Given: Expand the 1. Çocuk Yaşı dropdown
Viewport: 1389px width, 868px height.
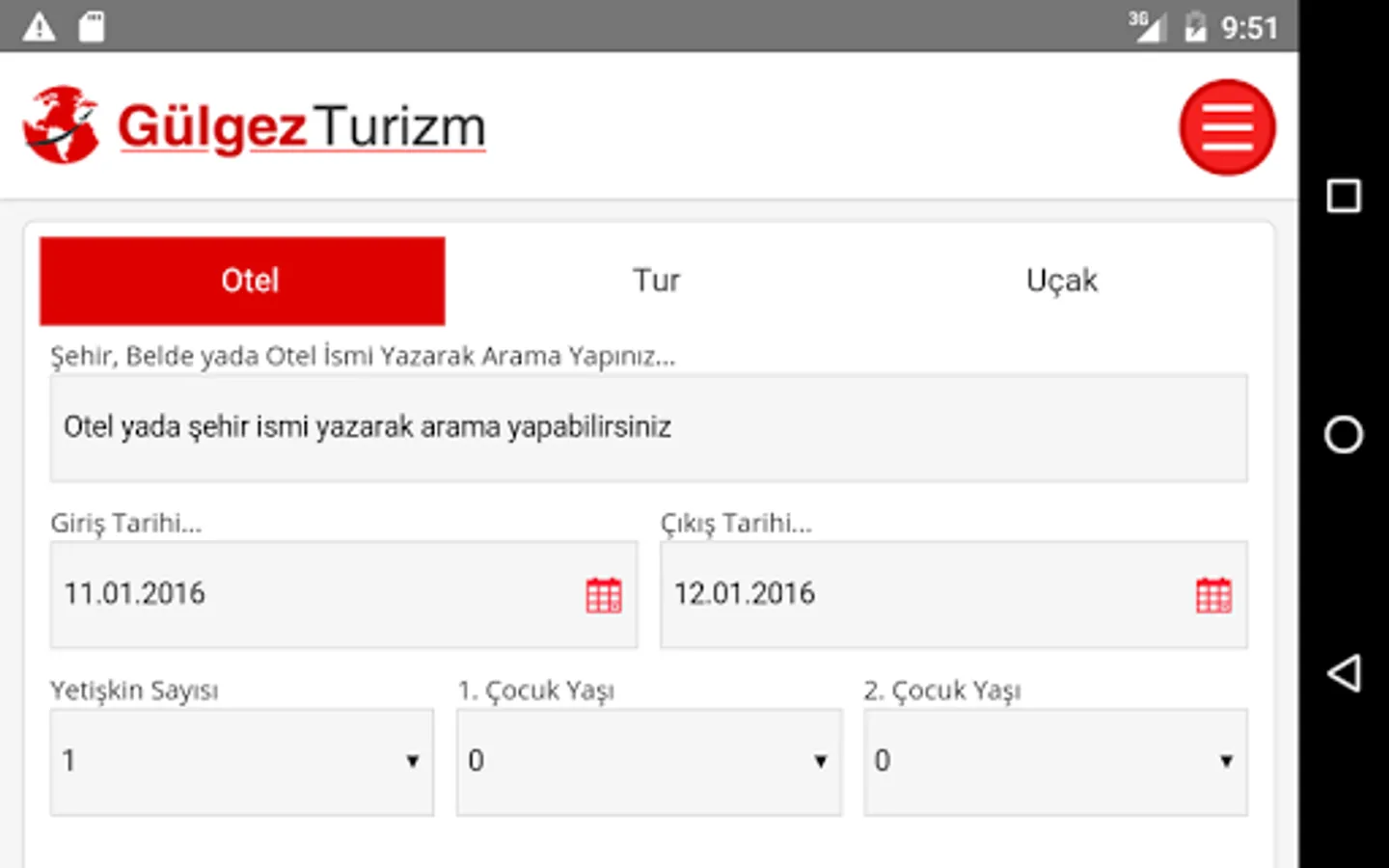Looking at the screenshot, I should click(649, 762).
